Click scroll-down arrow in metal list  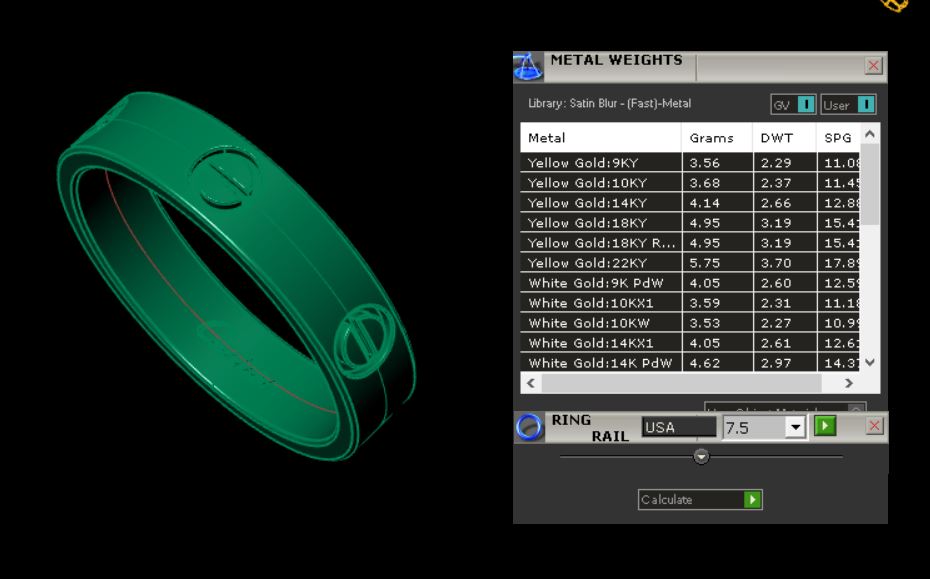tap(870, 362)
